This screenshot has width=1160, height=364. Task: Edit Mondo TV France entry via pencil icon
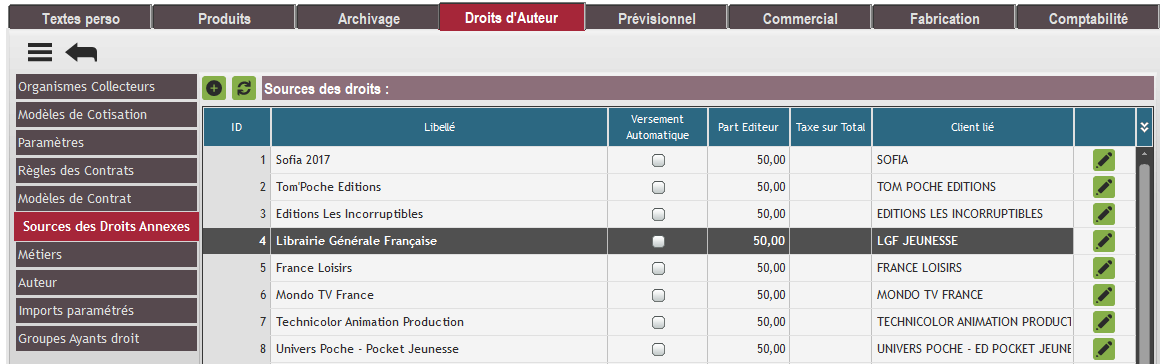point(1104,294)
